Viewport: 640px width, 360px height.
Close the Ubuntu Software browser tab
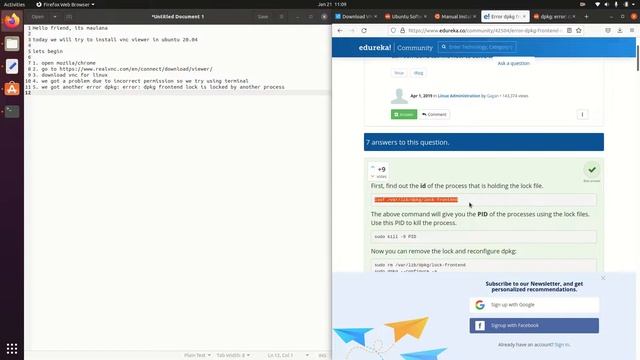click(x=425, y=17)
